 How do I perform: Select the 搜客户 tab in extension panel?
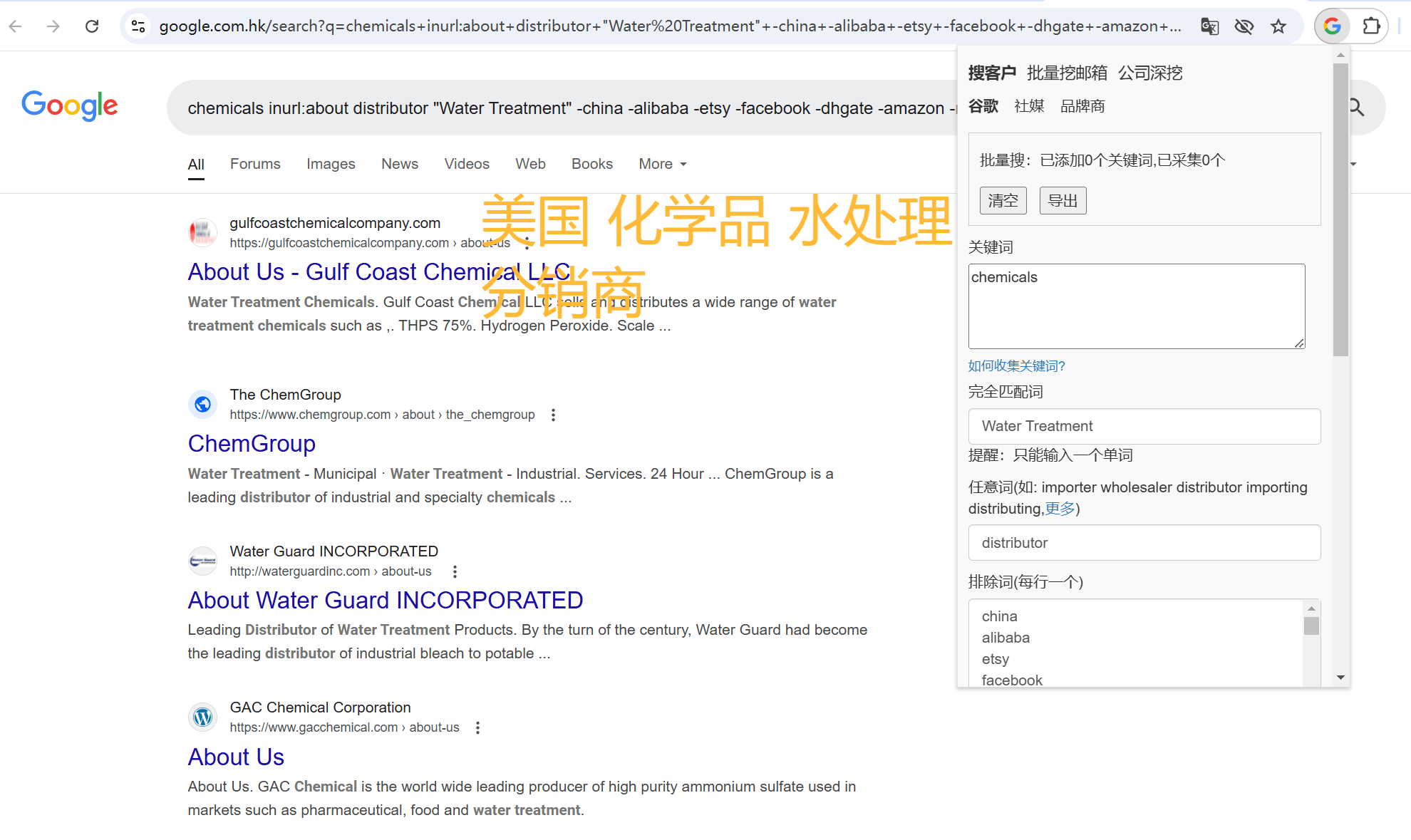pos(992,73)
